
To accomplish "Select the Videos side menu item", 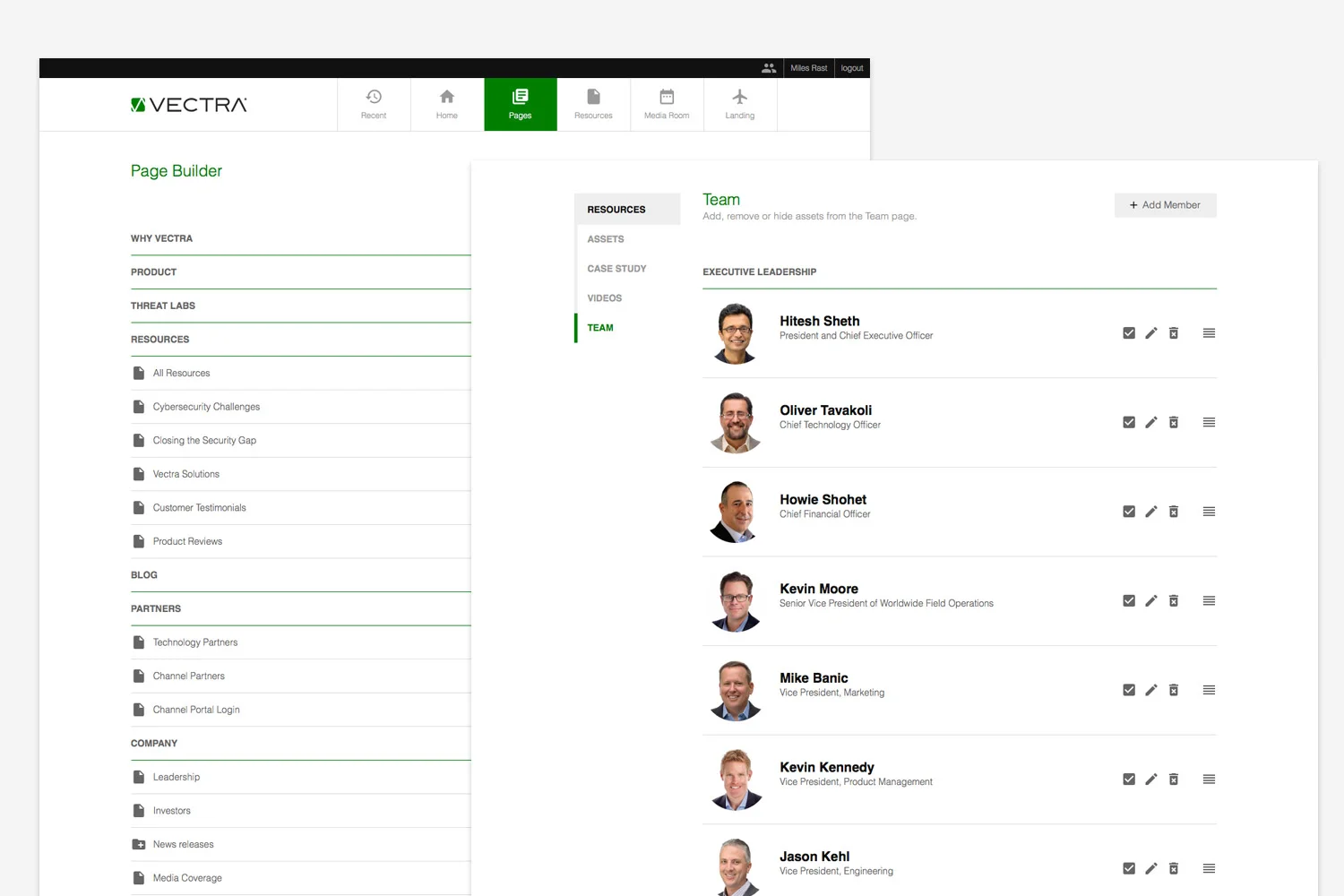I will tap(605, 298).
